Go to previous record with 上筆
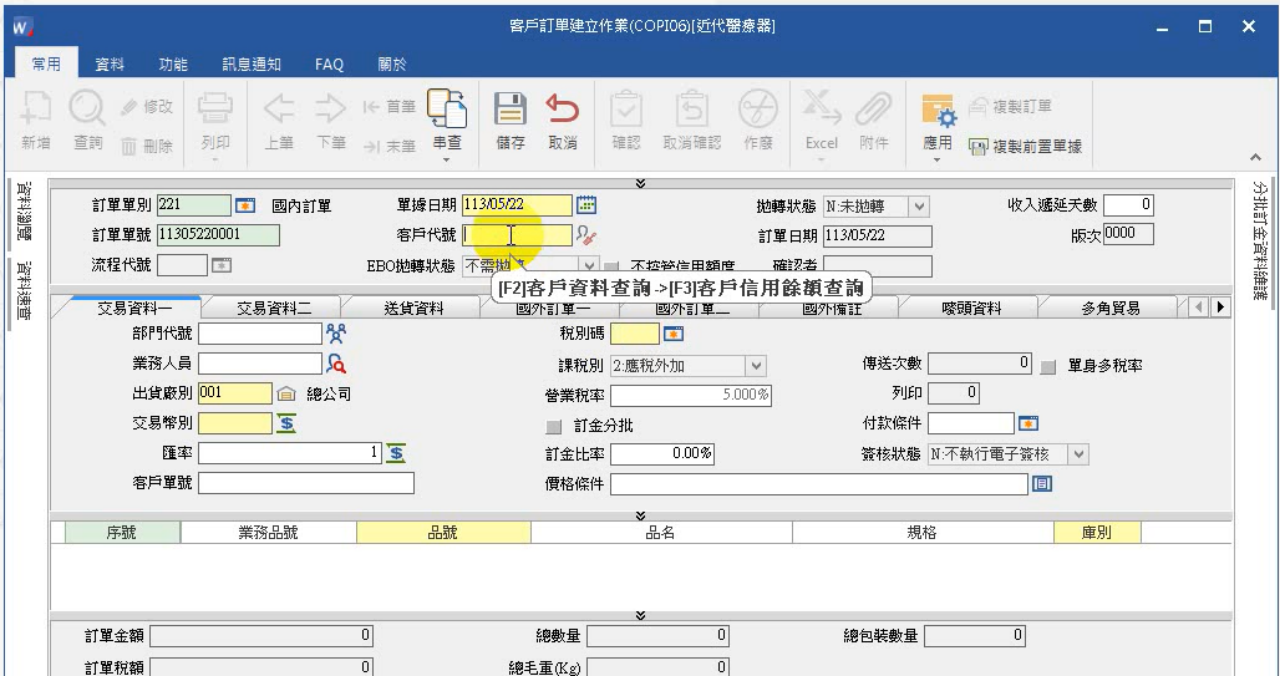 click(277, 110)
